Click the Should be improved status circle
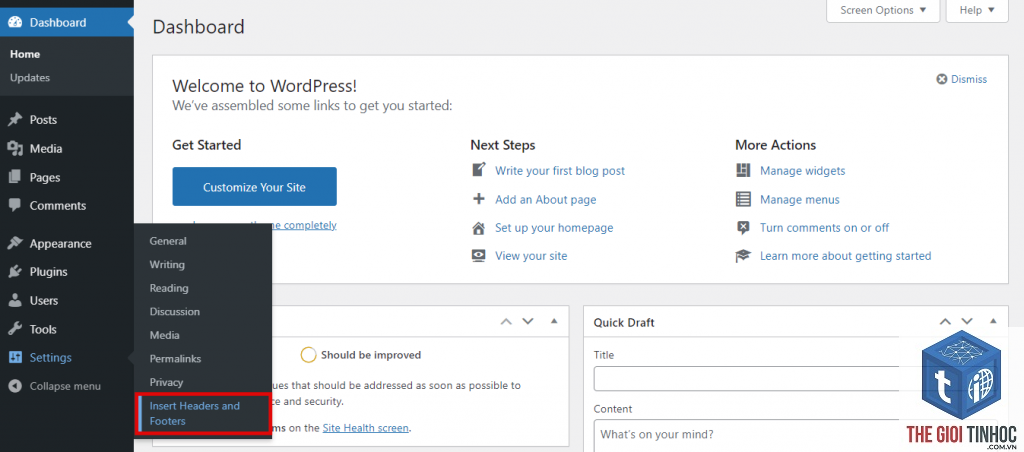The width and height of the screenshot is (1024, 452). click(308, 355)
